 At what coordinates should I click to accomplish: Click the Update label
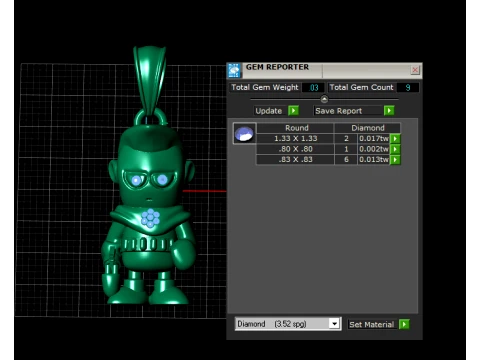(269, 111)
